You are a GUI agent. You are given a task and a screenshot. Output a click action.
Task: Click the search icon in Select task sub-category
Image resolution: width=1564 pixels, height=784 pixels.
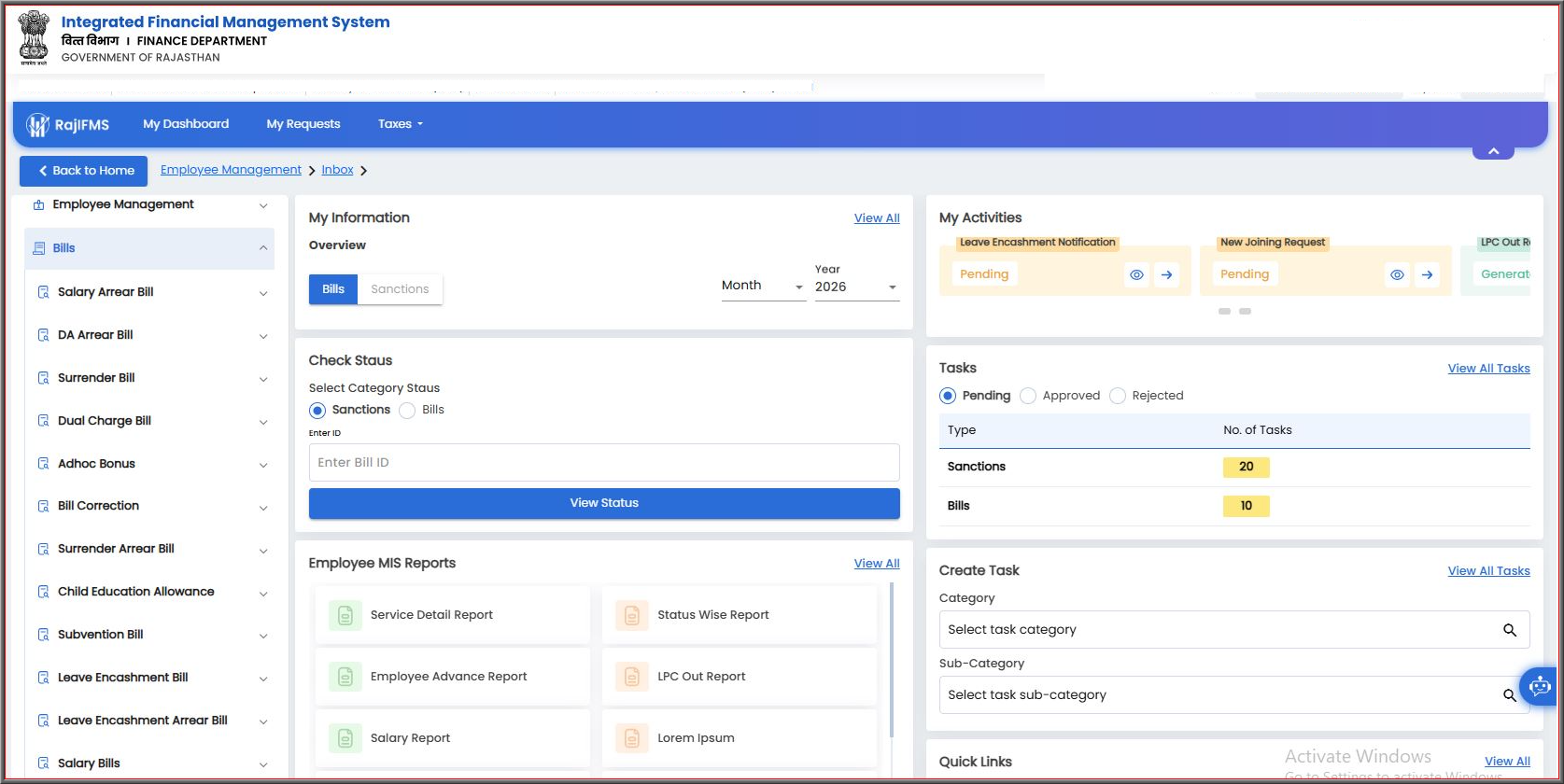1509,695
